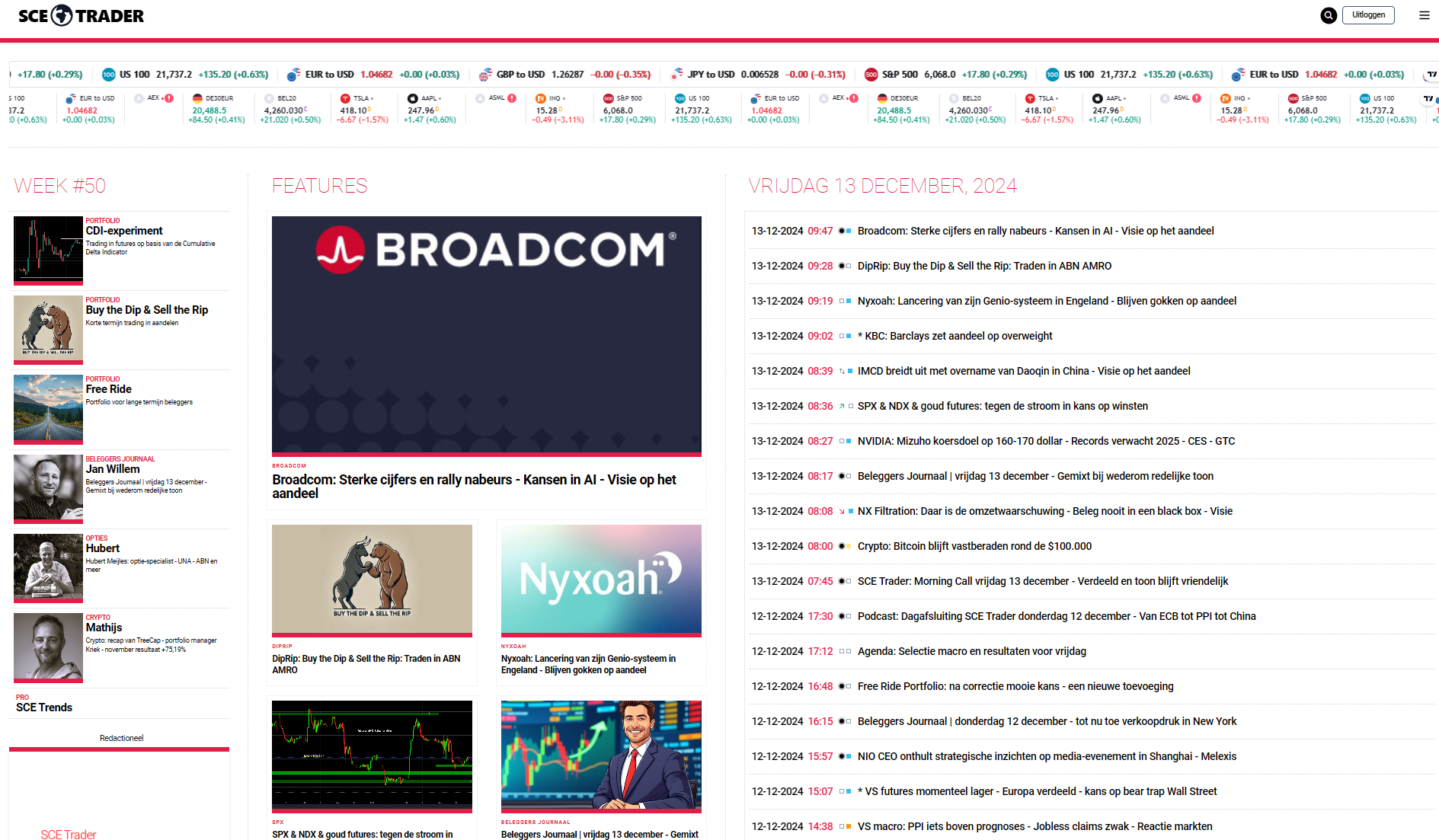Click the CDI-experiment chart thumbnail
The height and width of the screenshot is (840, 1439).
point(48,251)
